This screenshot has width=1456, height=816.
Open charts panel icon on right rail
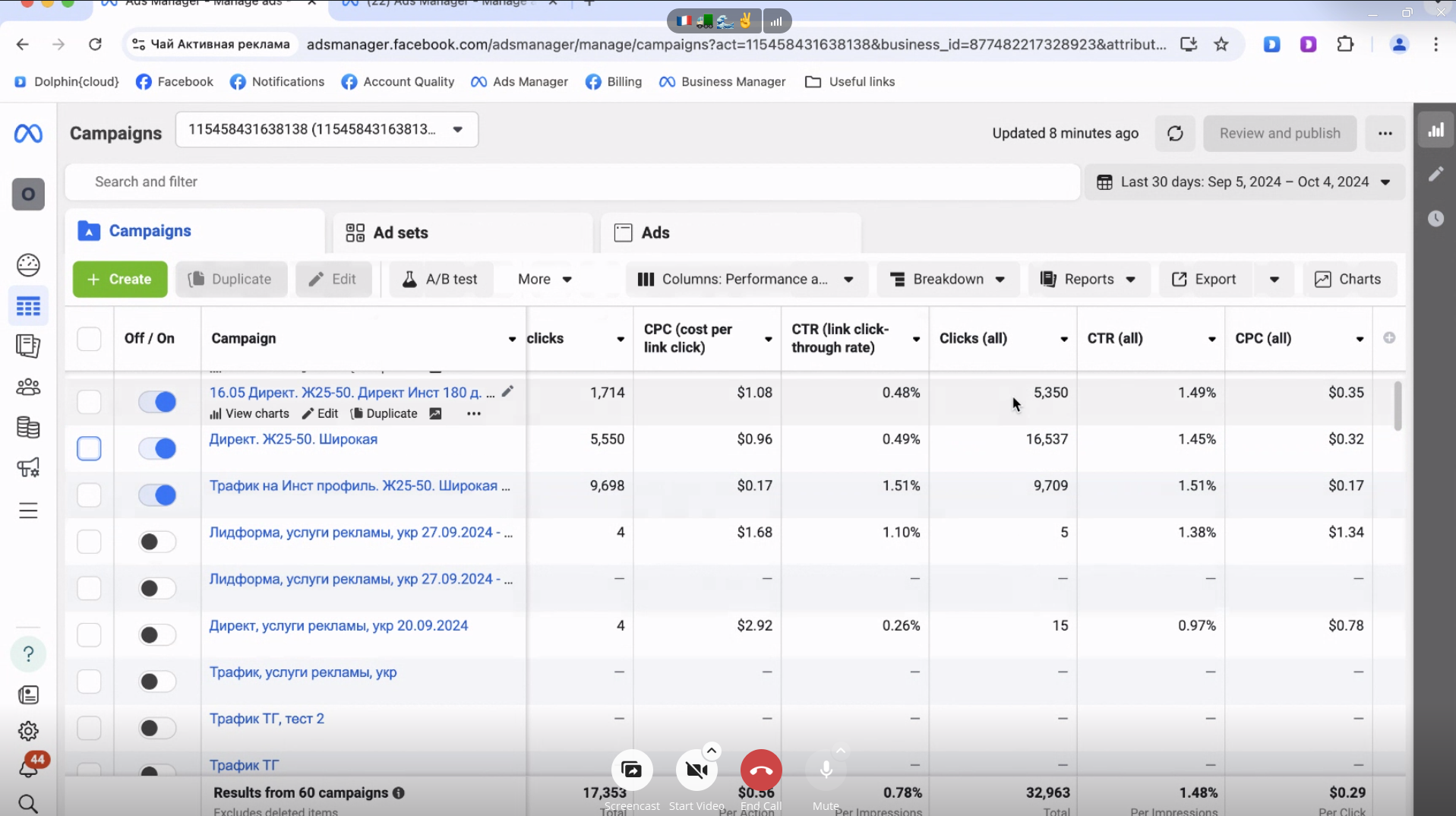[x=1435, y=130]
